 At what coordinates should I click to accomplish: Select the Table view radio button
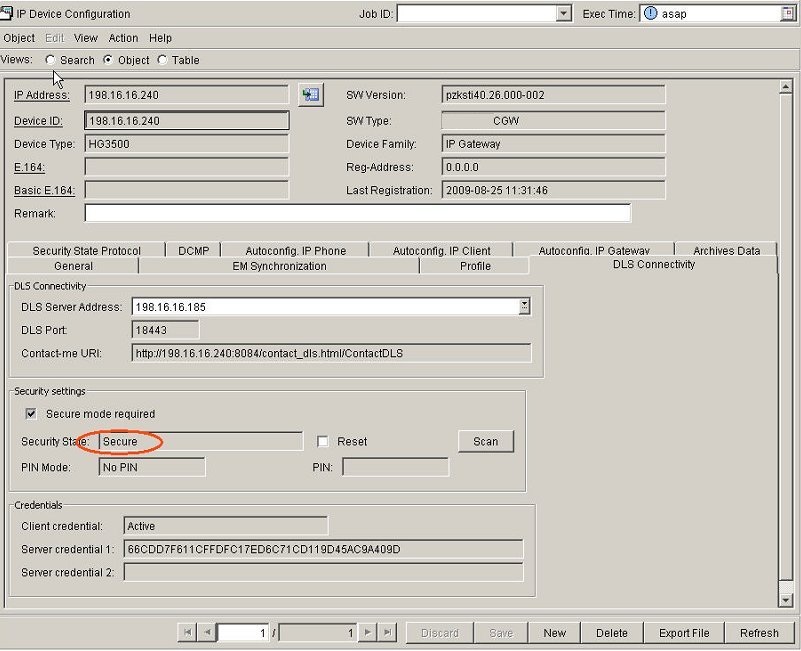(x=162, y=60)
